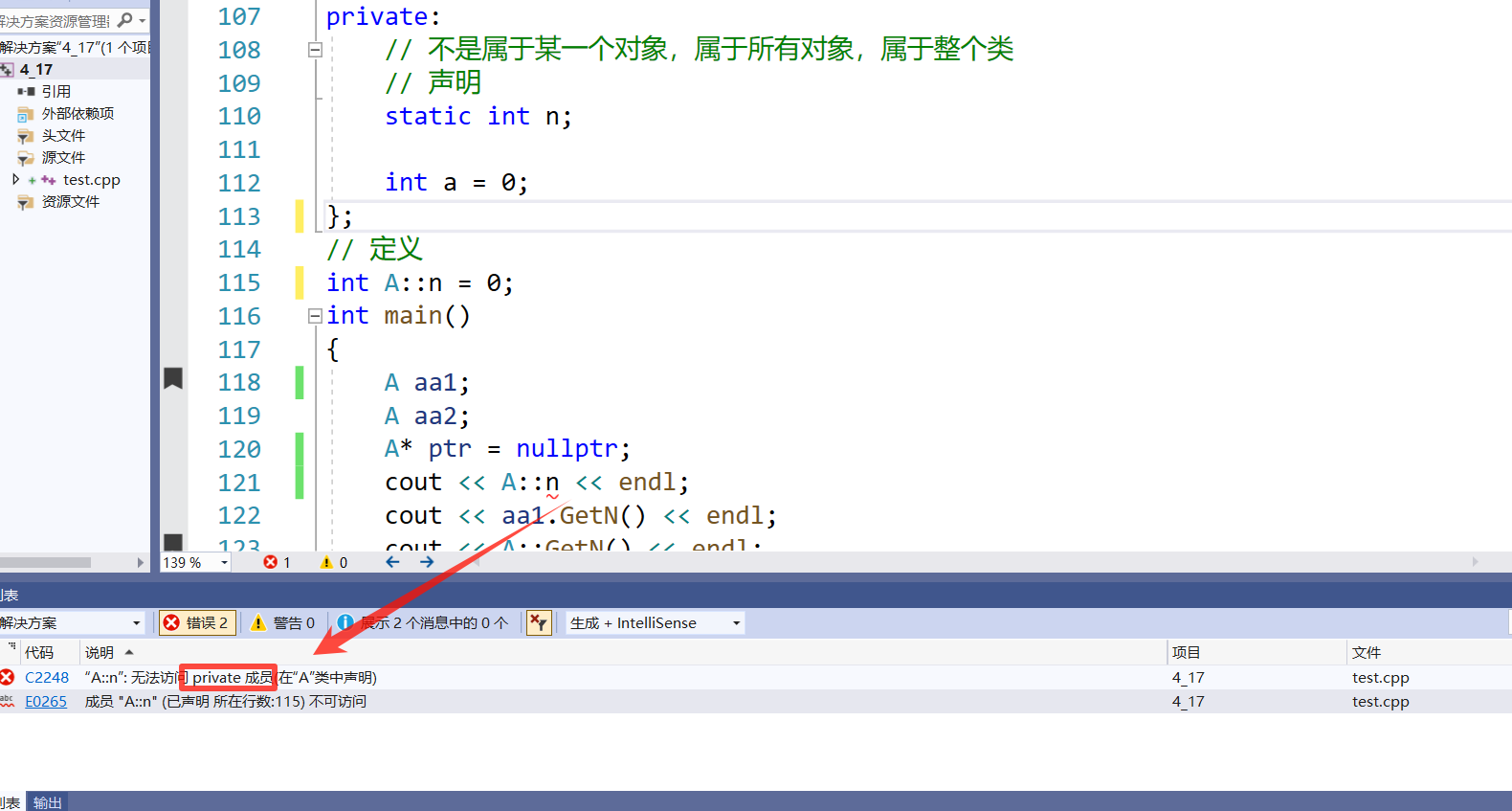The image size is (1512, 811).
Task: Select the 引用 references node
Action: pos(56,91)
